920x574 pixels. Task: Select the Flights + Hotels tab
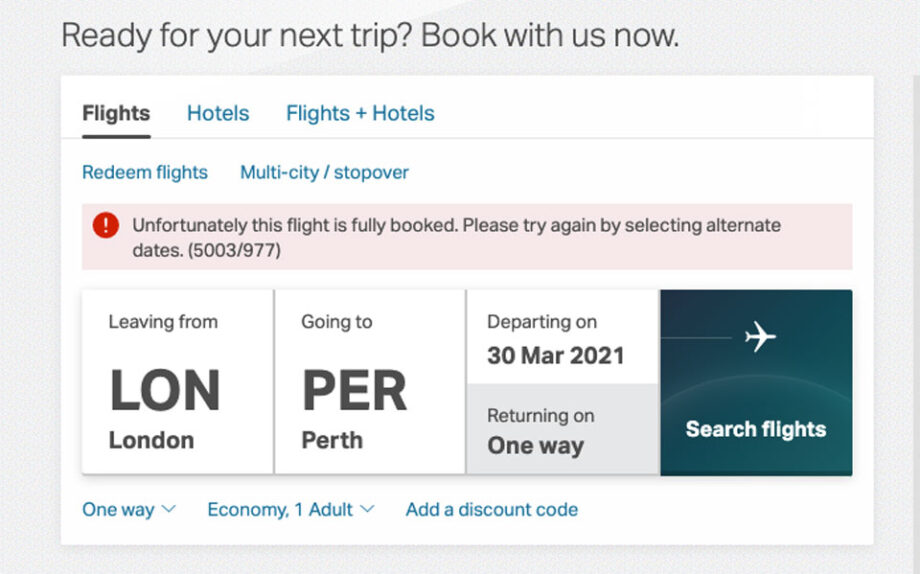[360, 114]
